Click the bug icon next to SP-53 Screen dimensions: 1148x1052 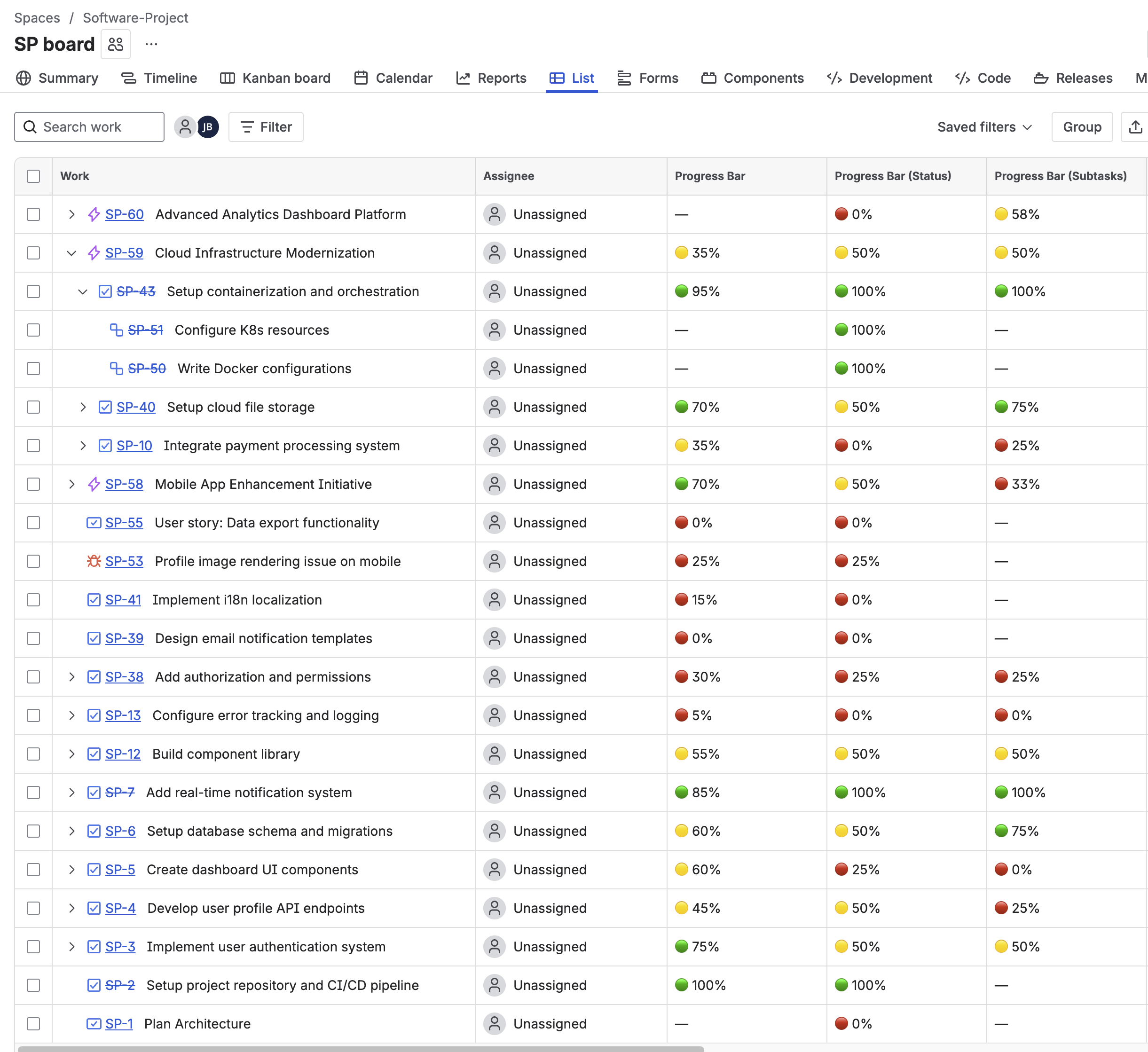pos(94,561)
